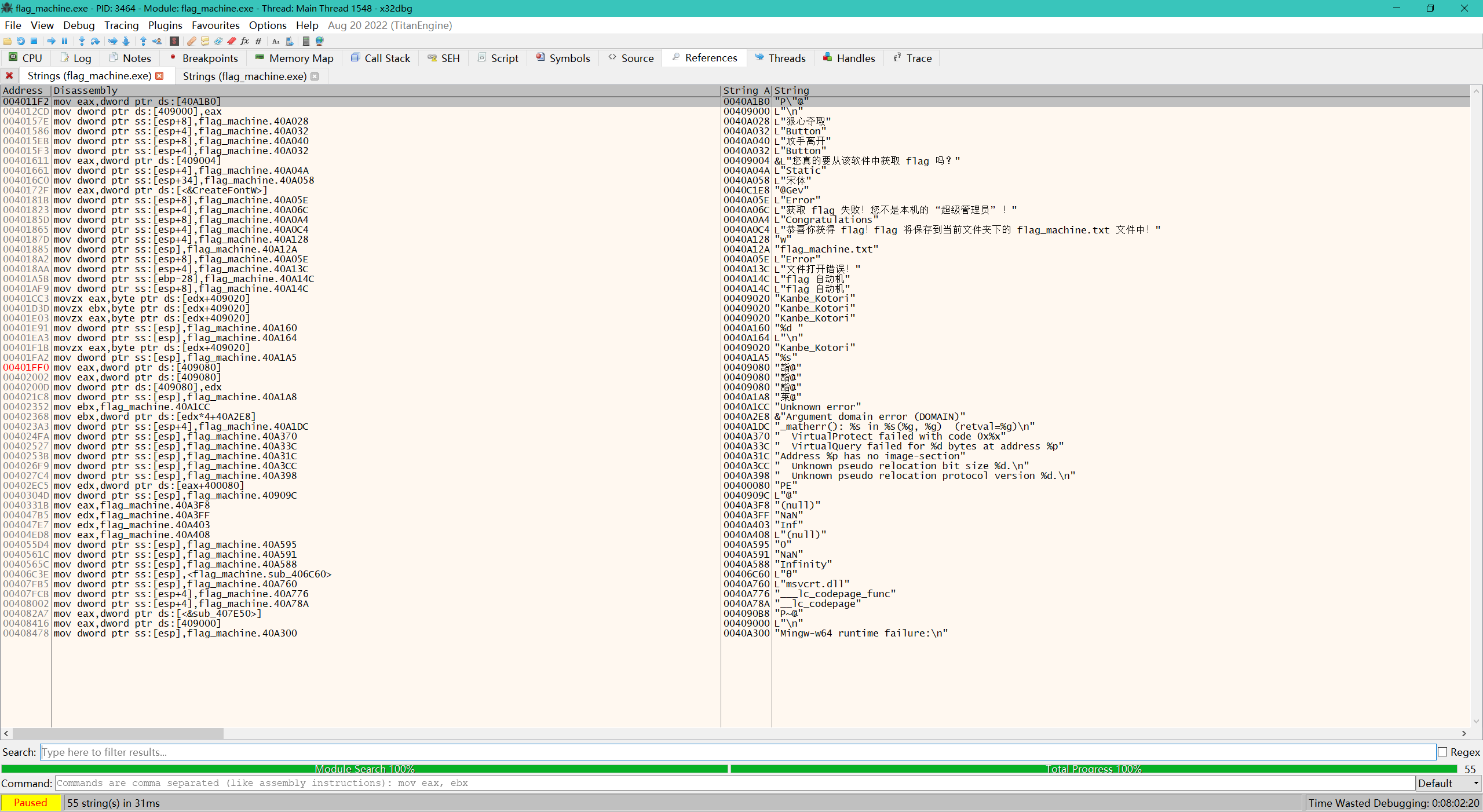Switch to the Breakpoints tab
Image resolution: width=1483 pixels, height=812 pixels.
coord(203,58)
